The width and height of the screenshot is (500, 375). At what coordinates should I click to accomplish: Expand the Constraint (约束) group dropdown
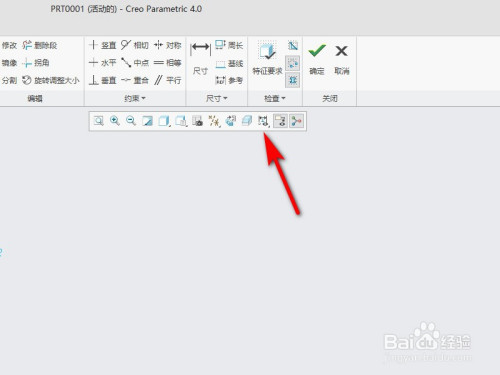[135, 98]
